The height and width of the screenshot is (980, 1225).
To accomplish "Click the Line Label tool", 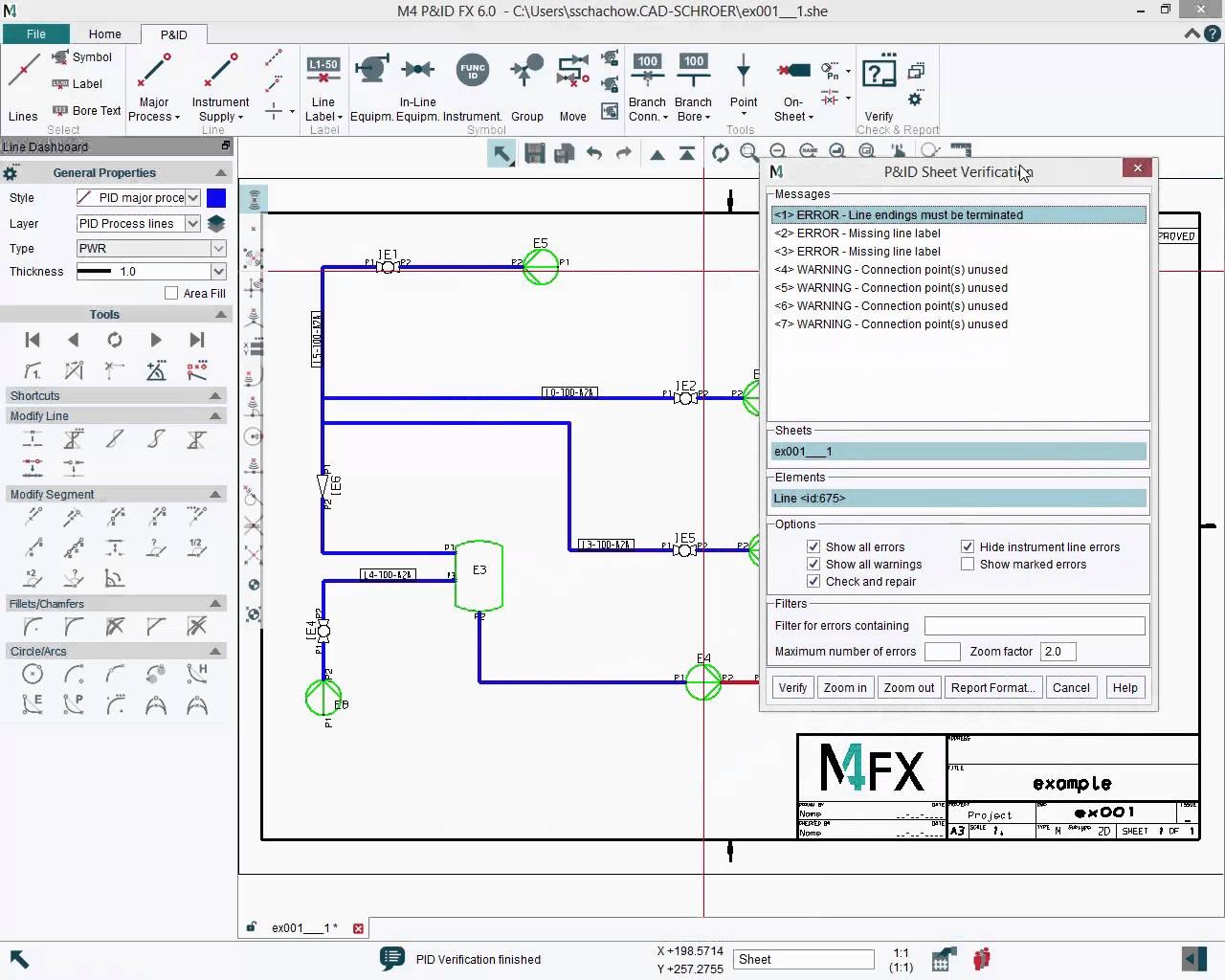I will (x=323, y=88).
